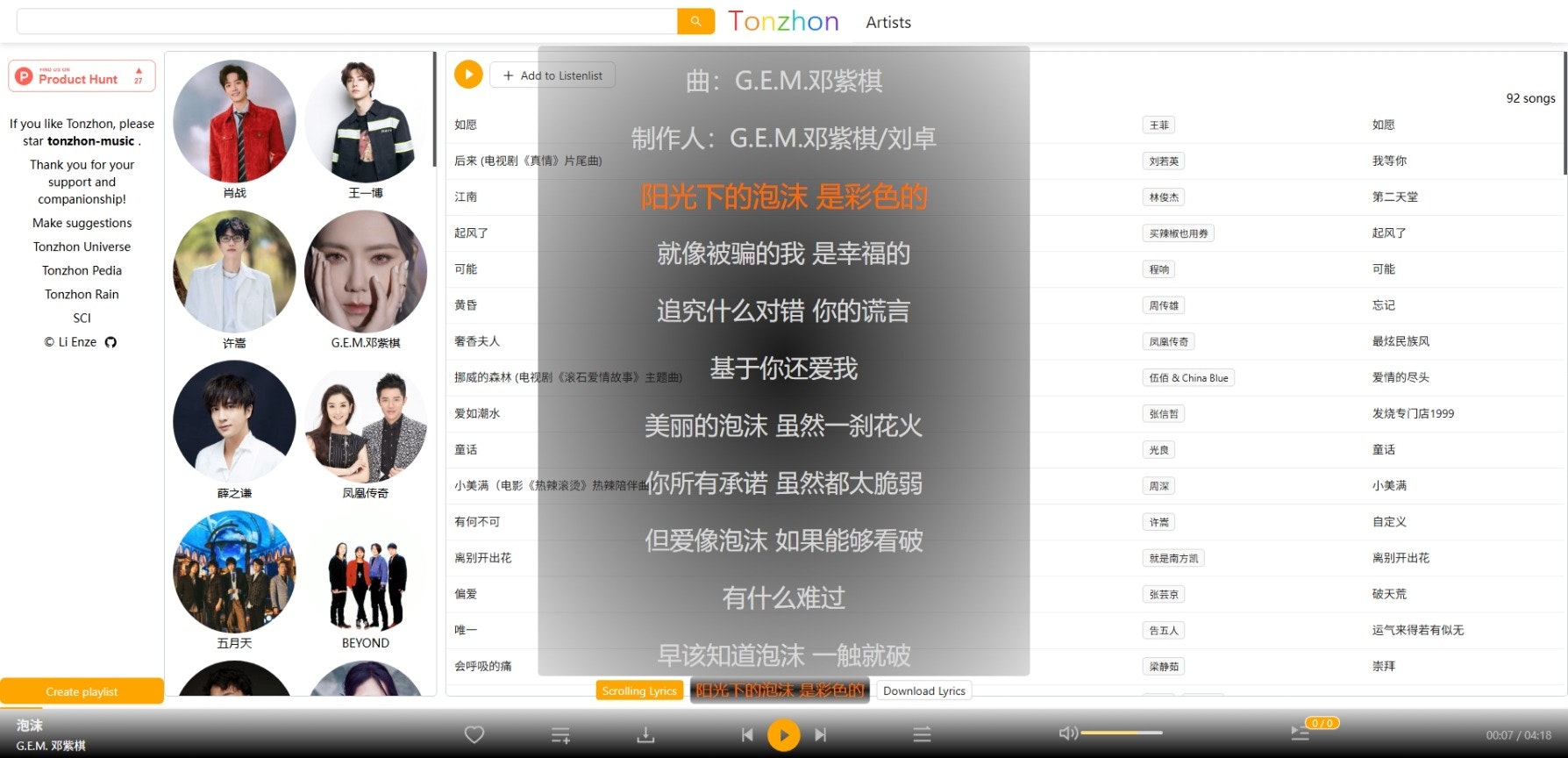Image resolution: width=1568 pixels, height=758 pixels.
Task: Select artist 凤凰传奇 thumbnail
Action: (366, 422)
